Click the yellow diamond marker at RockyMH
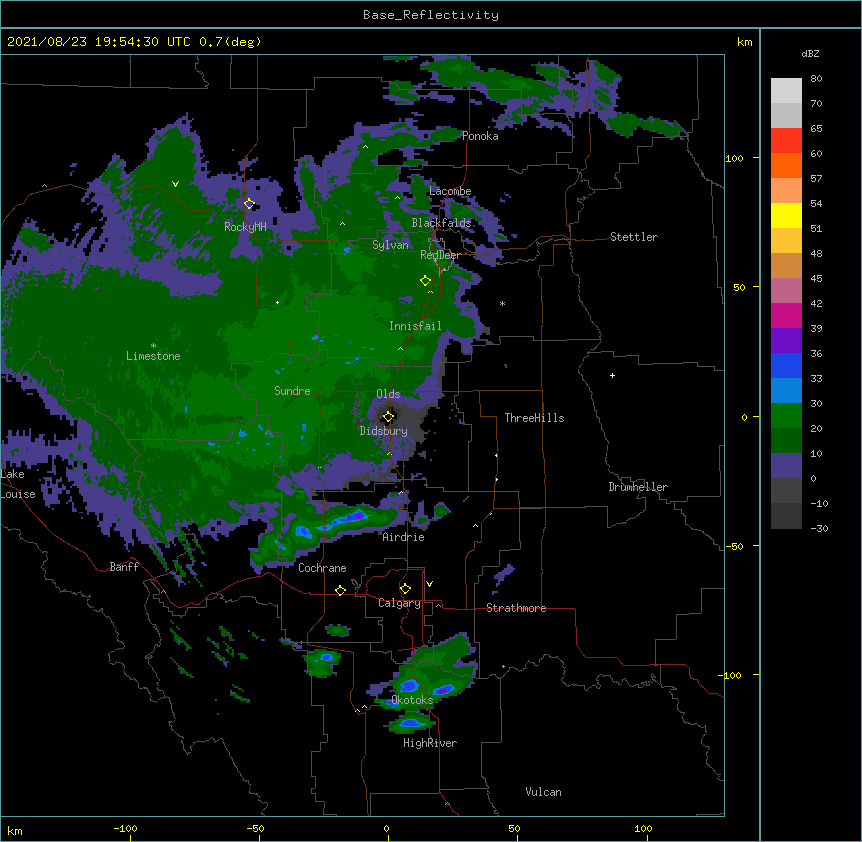 tap(249, 204)
